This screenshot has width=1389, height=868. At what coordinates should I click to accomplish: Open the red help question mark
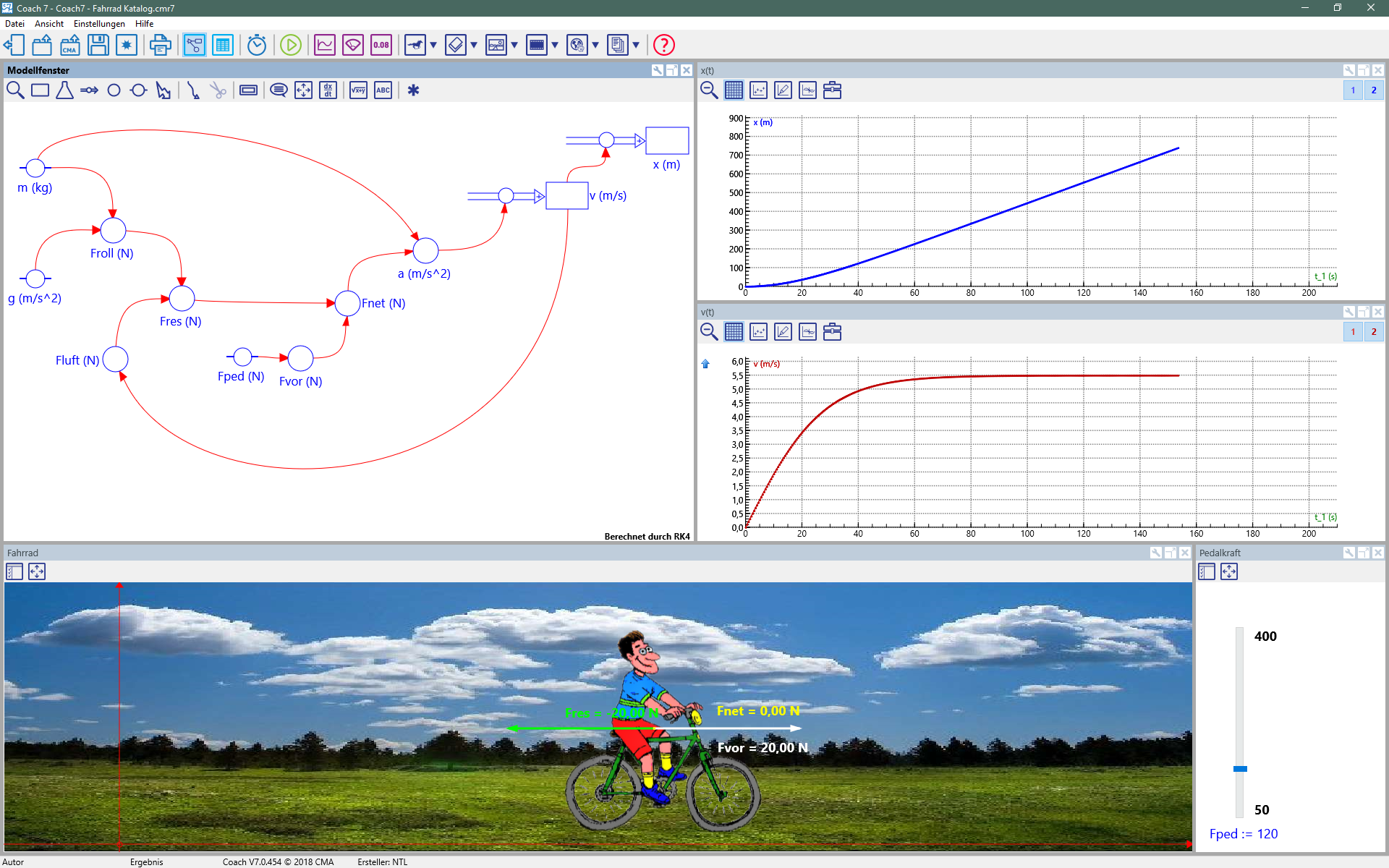(663, 45)
